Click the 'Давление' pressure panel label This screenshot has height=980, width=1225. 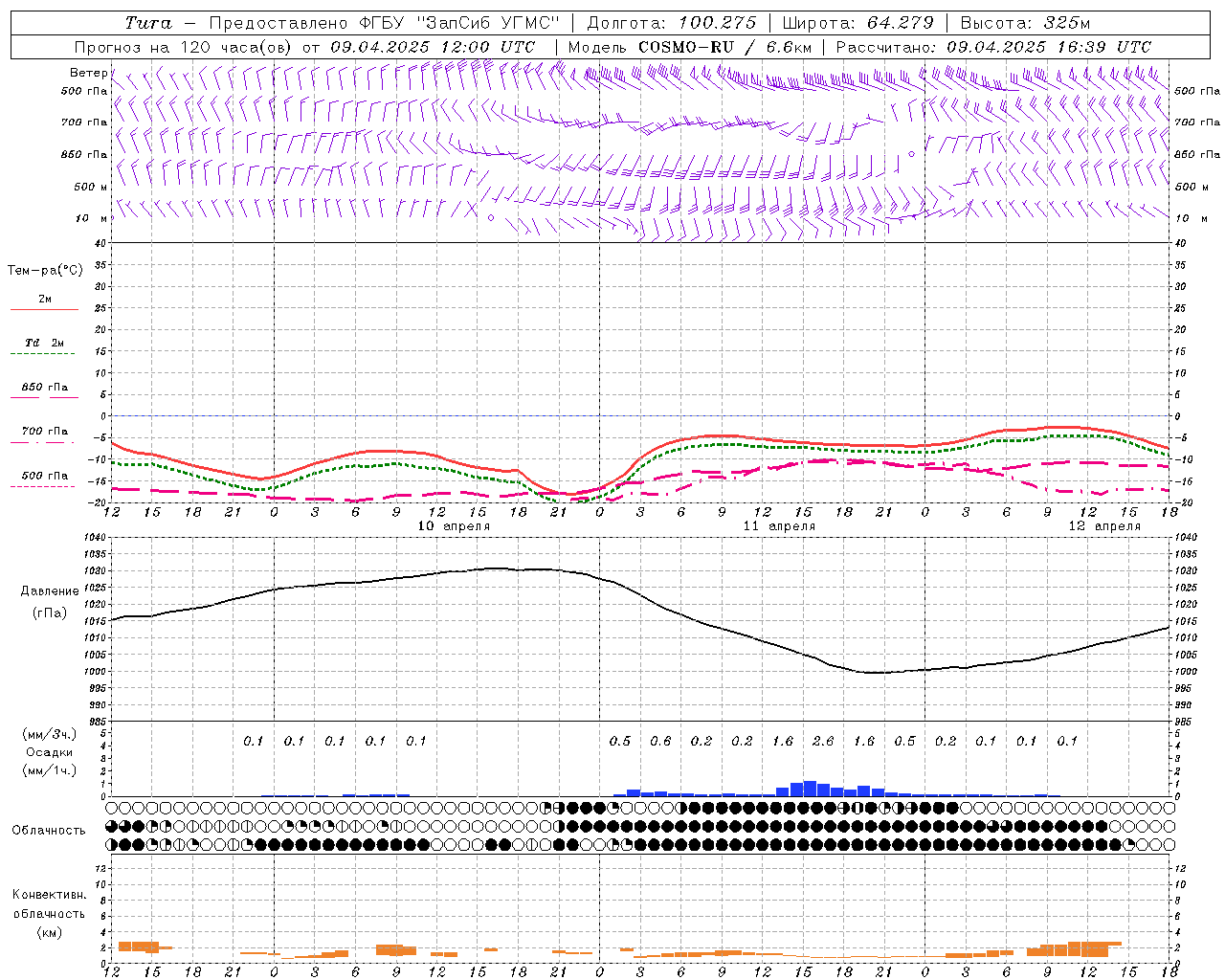pyautogui.click(x=50, y=591)
